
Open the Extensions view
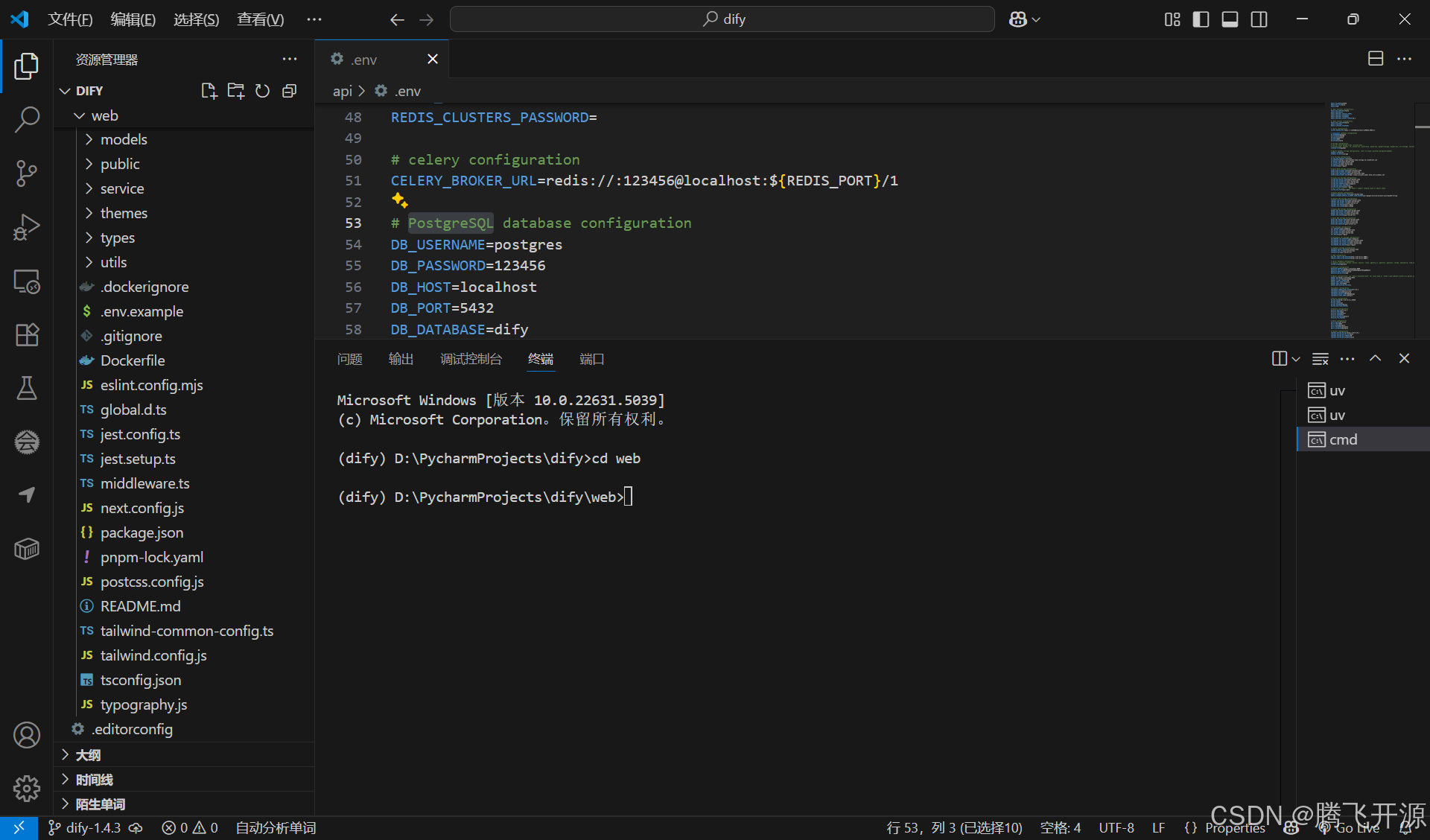point(27,334)
